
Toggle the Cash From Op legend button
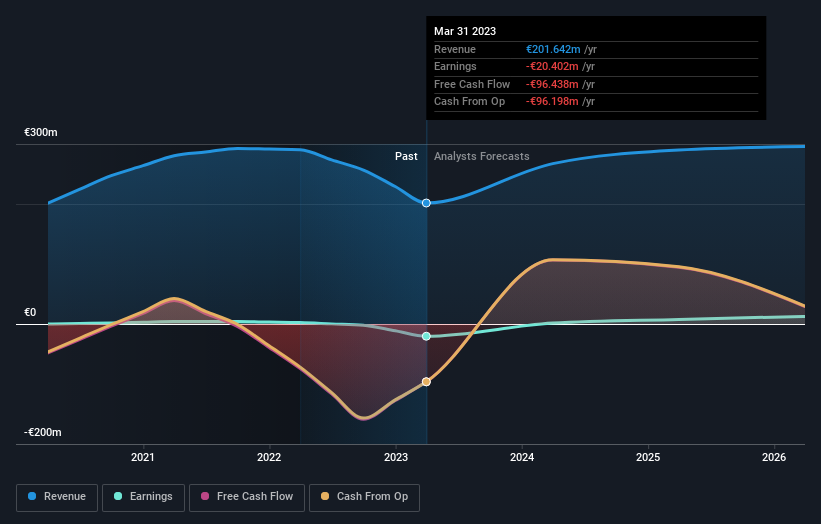(364, 497)
